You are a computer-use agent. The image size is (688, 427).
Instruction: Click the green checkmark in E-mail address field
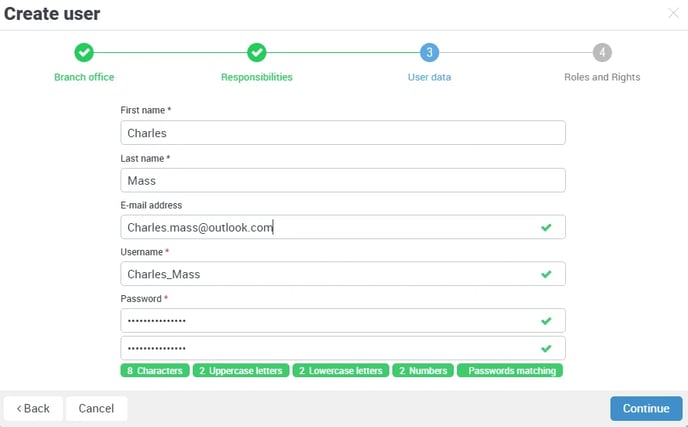[546, 227]
